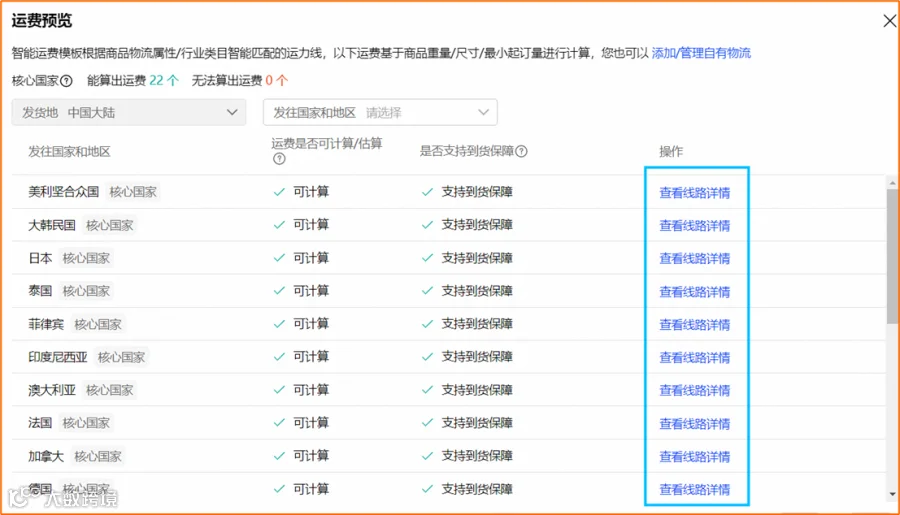Click scrollbar up arrow

(x=892, y=183)
